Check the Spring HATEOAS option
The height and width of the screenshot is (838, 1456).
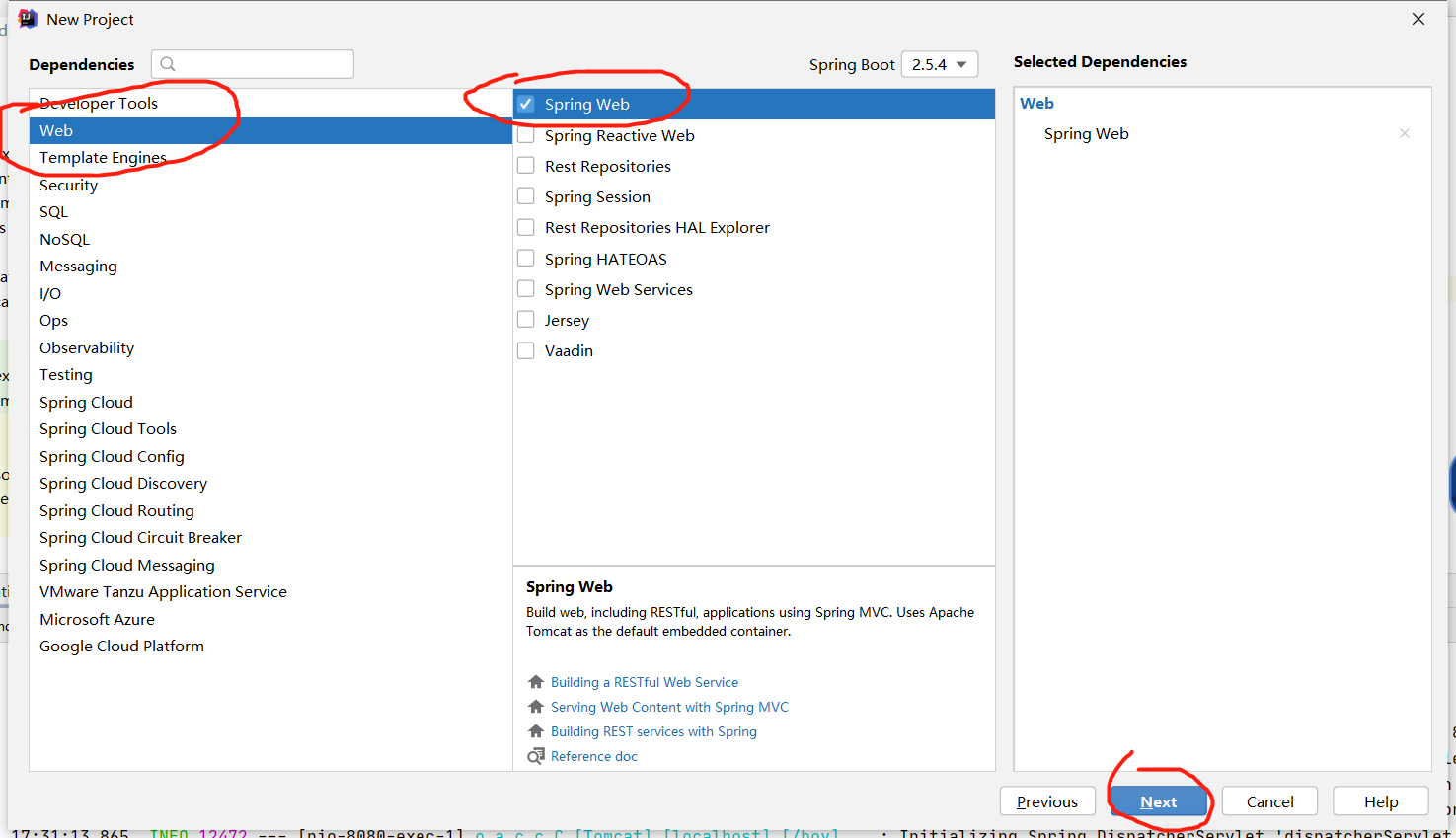click(526, 259)
